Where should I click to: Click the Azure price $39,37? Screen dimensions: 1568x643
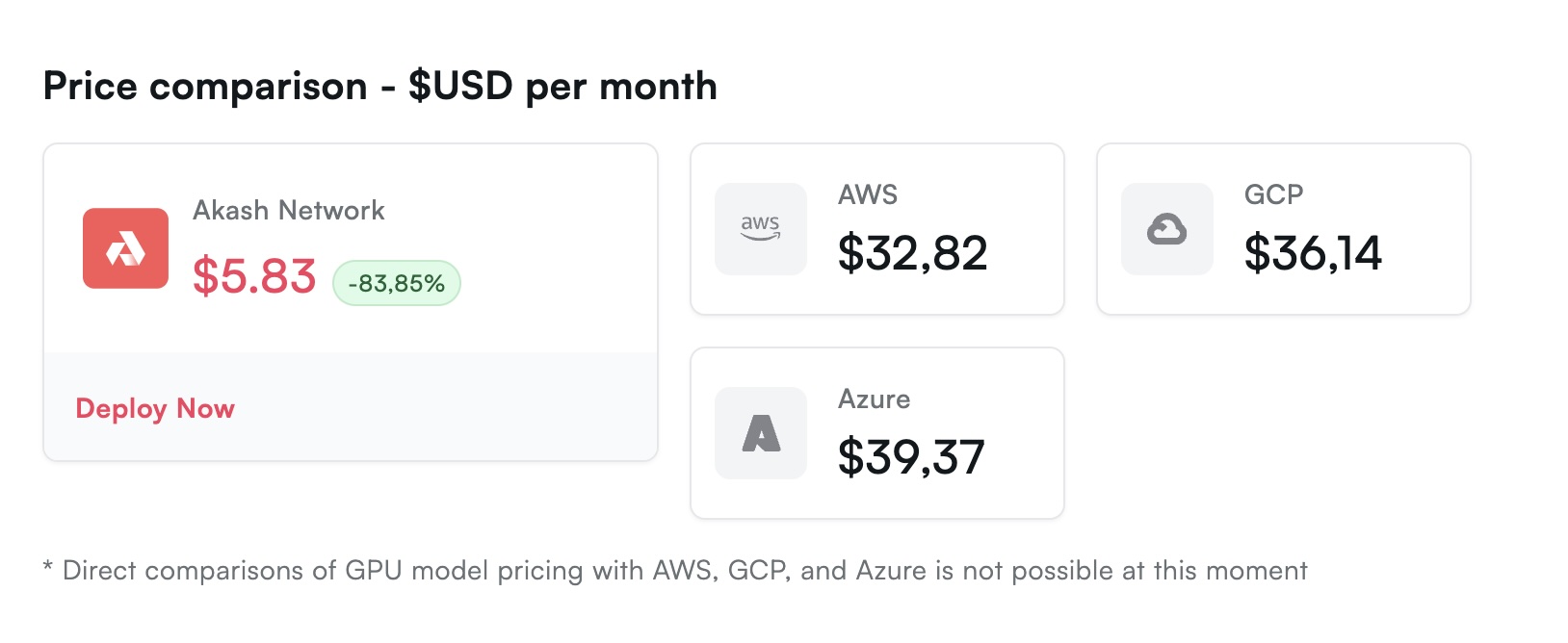tap(911, 457)
